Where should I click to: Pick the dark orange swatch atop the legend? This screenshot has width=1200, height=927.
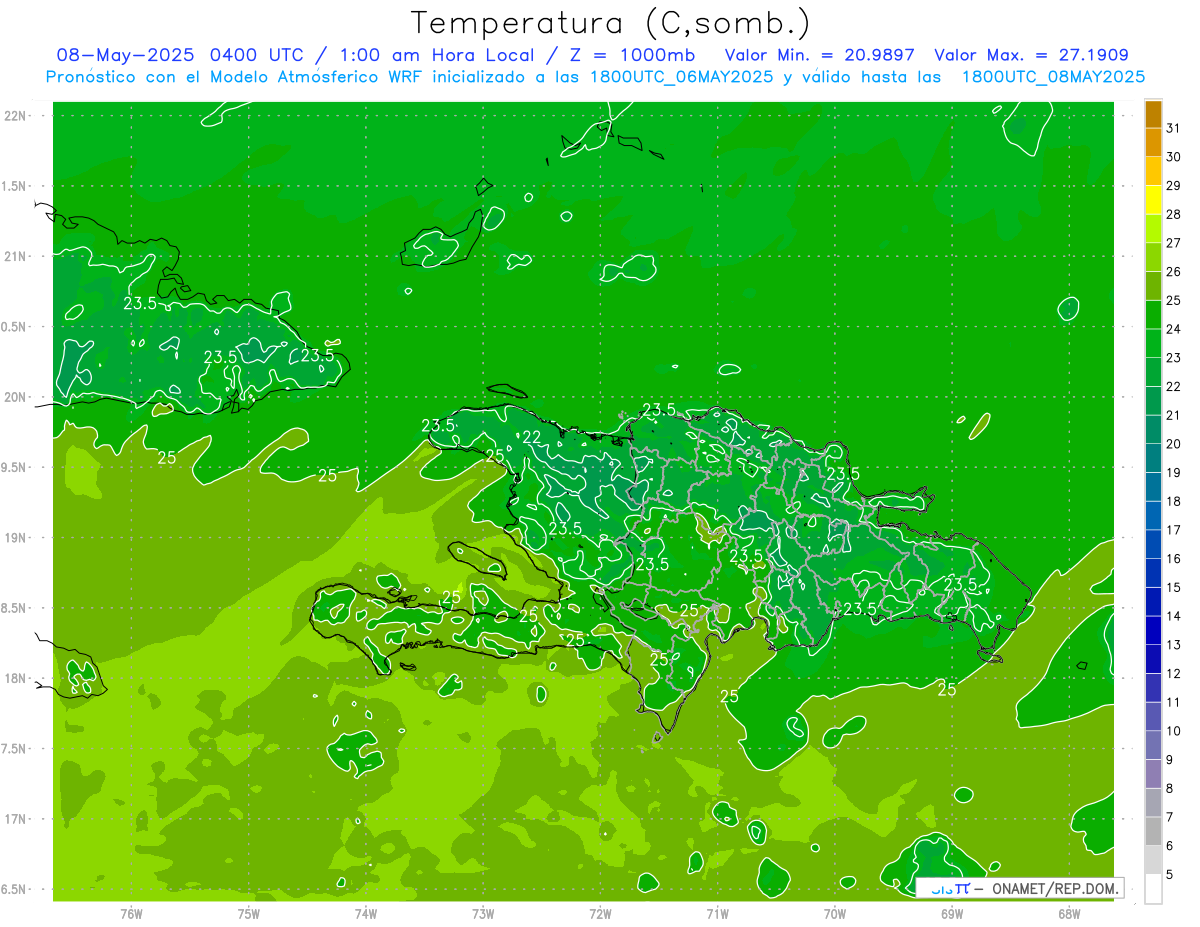1153,113
